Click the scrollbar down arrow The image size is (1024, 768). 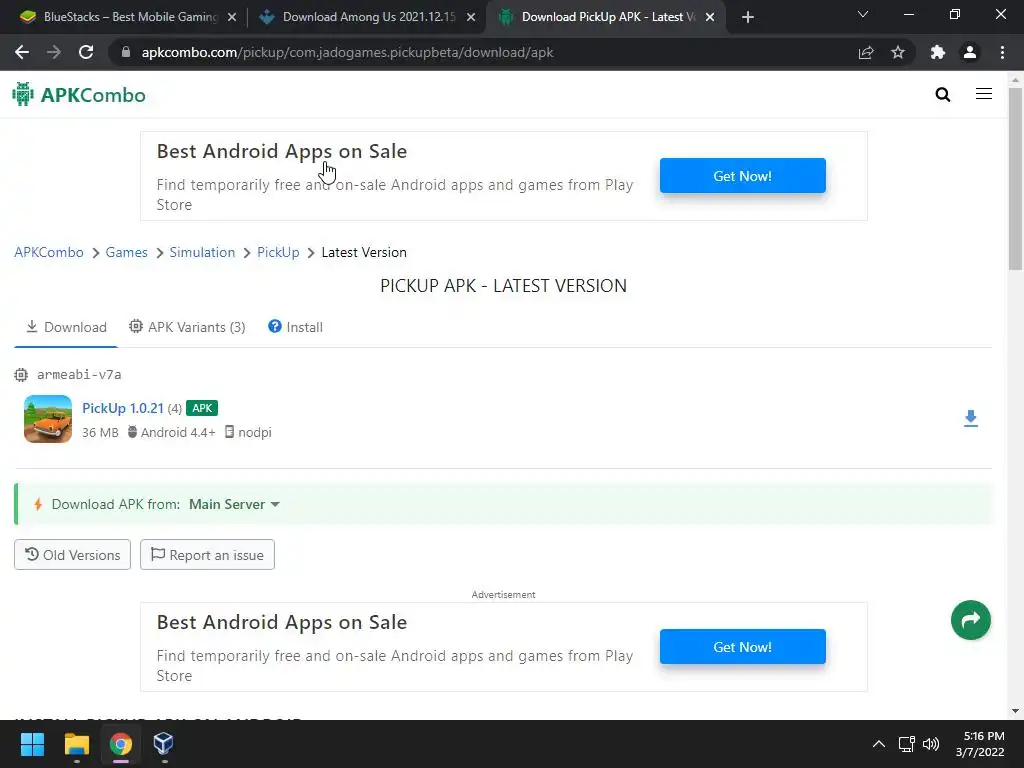[x=1015, y=711]
